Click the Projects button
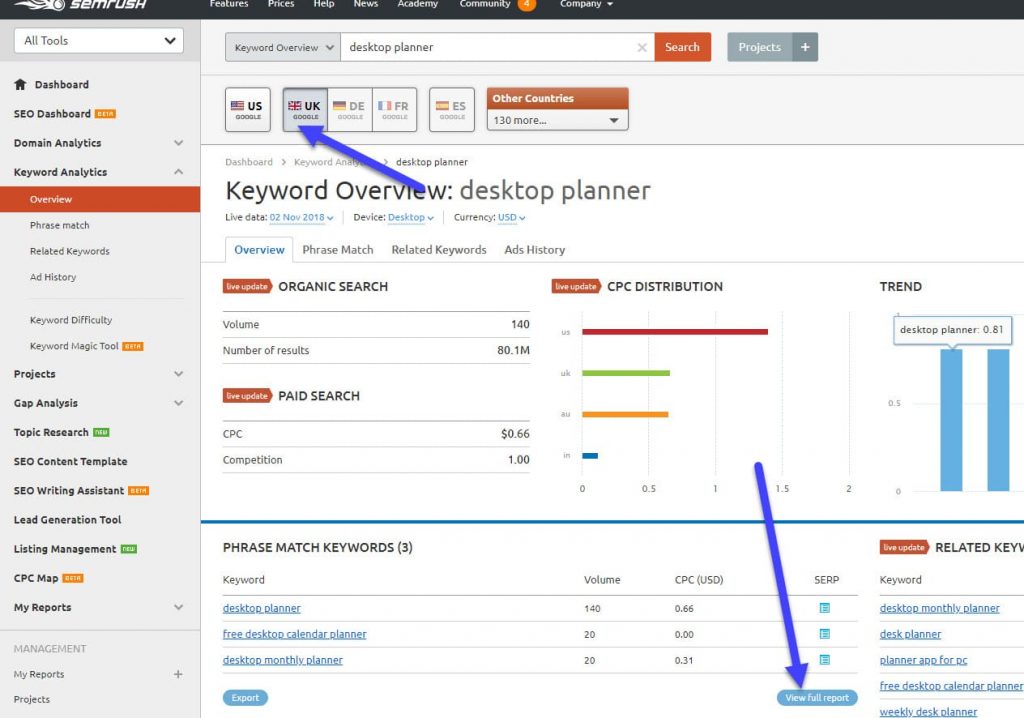 point(760,47)
